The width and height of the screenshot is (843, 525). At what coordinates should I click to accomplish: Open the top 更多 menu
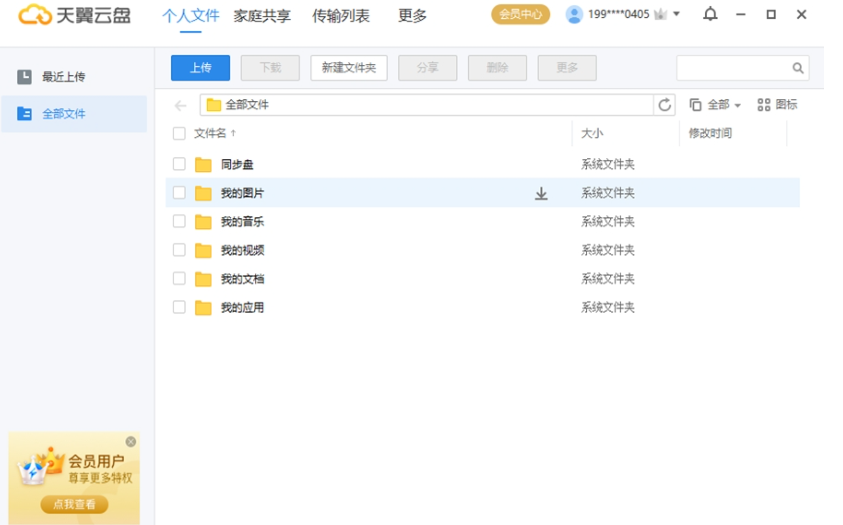[x=412, y=16]
